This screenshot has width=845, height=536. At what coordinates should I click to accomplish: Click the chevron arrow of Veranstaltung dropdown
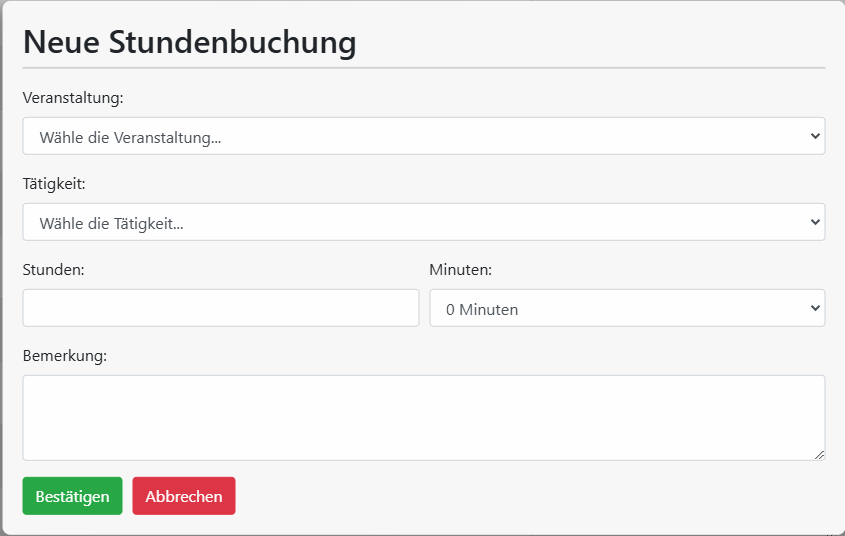pos(815,136)
